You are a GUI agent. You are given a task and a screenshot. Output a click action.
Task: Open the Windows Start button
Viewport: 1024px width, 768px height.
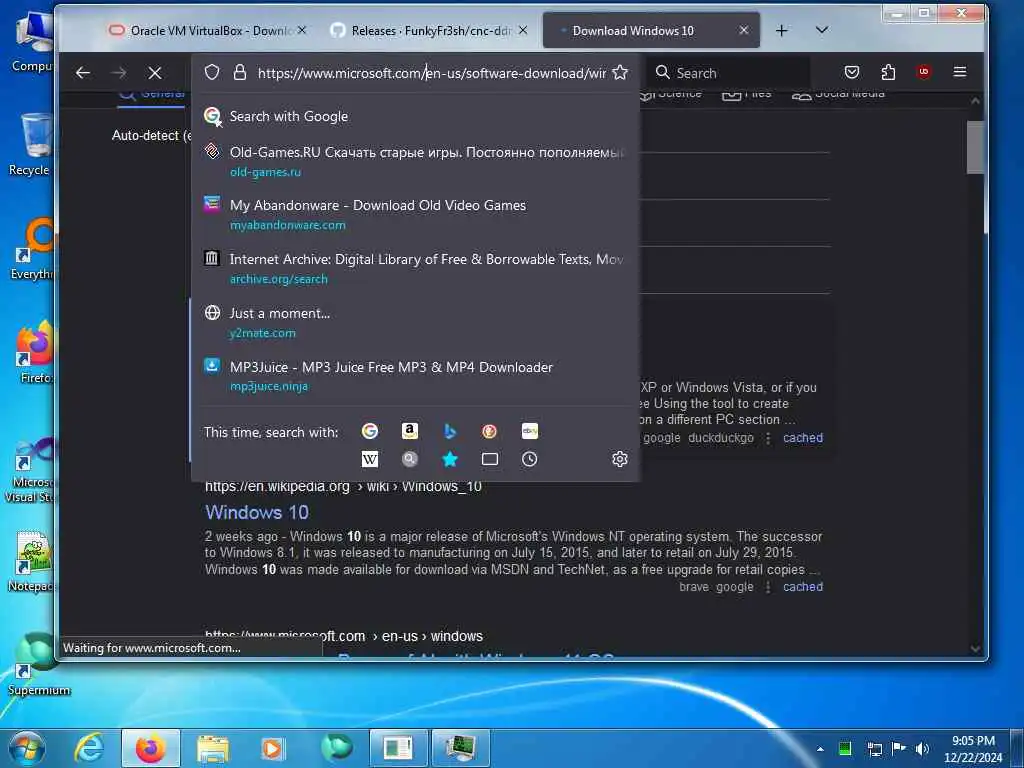[26, 748]
